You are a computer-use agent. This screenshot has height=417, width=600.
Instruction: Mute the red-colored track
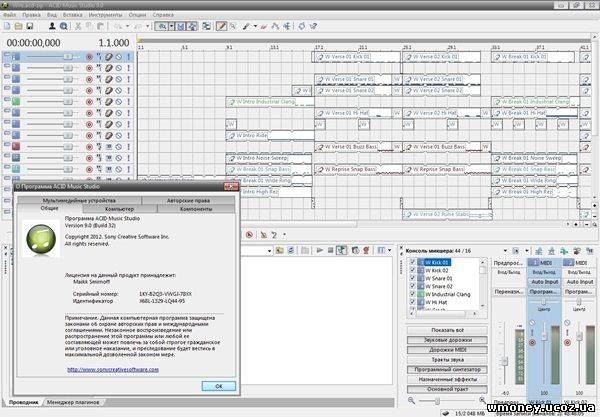[x=119, y=147]
